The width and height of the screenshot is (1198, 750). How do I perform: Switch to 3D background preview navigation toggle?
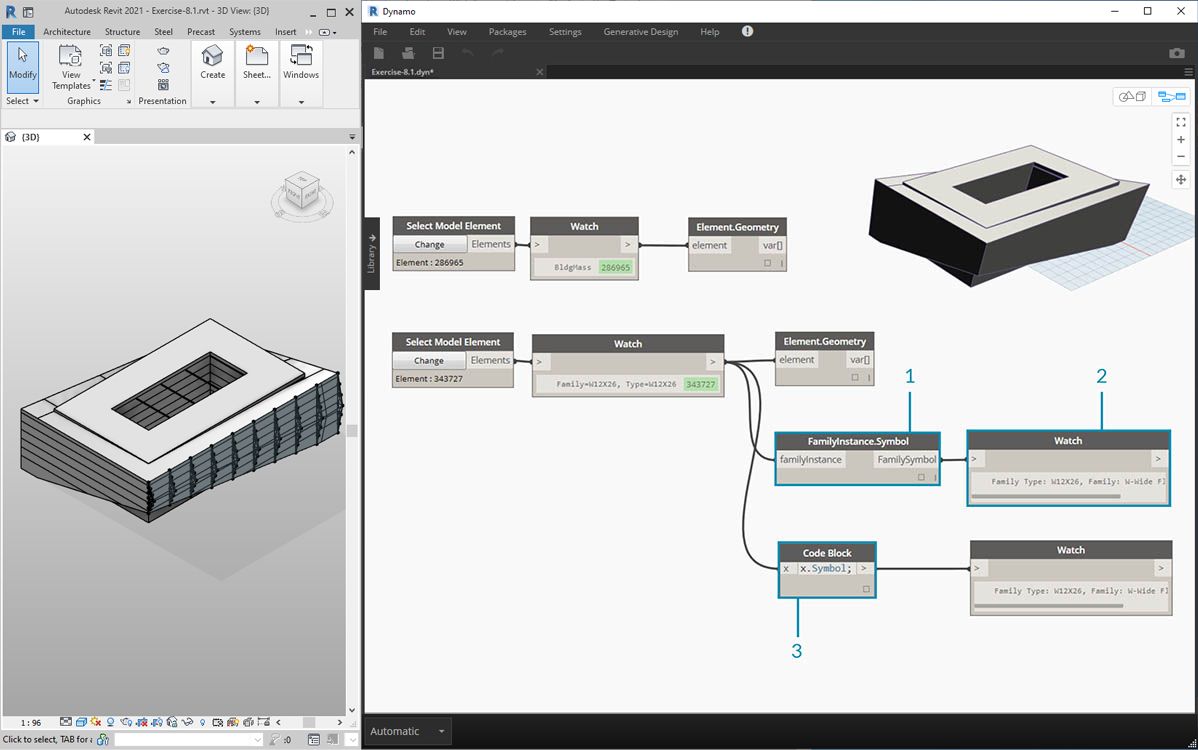point(1132,97)
